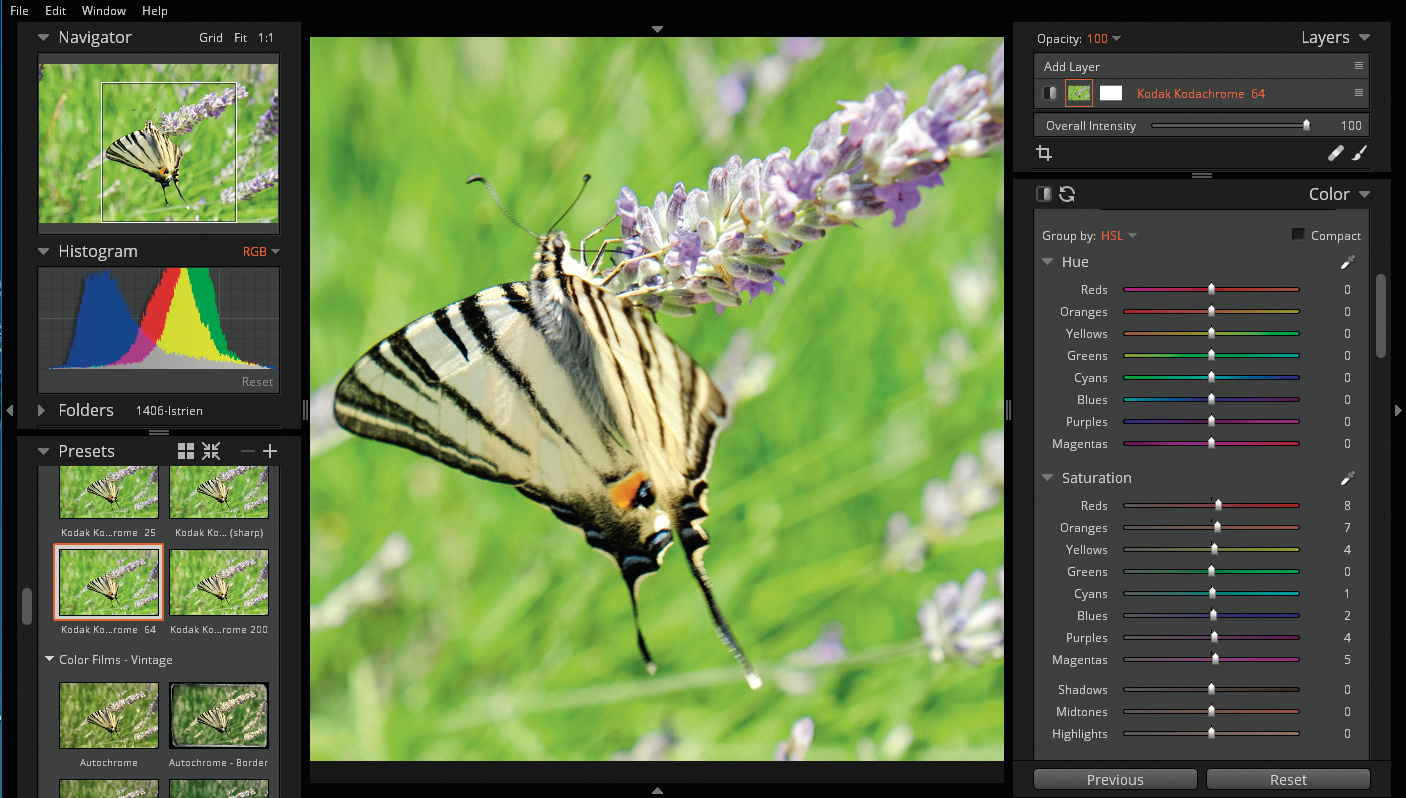Toggle the Color panel effect on/off
Screen dimensions: 1406x798
click(1043, 194)
